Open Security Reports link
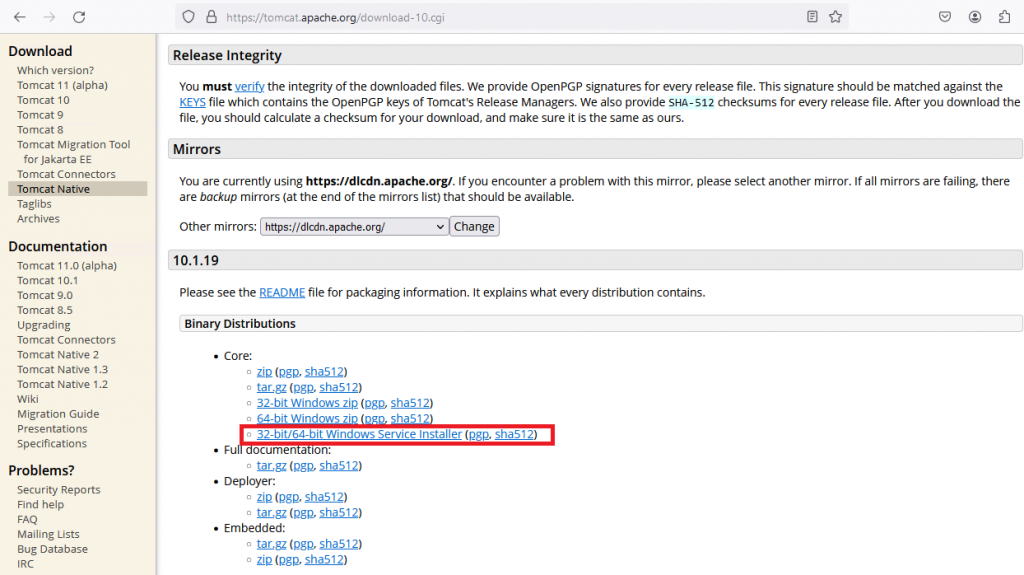Viewport: 1024px width, 575px height. (59, 490)
